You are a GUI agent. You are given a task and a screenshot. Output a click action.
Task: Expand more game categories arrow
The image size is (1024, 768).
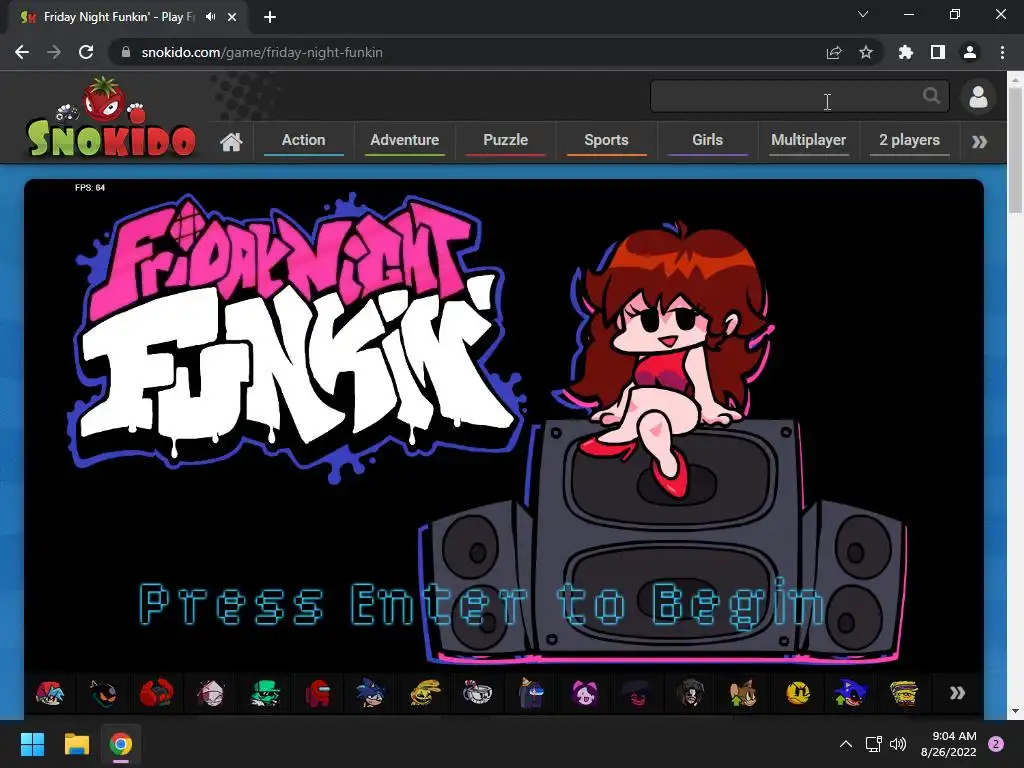979,142
